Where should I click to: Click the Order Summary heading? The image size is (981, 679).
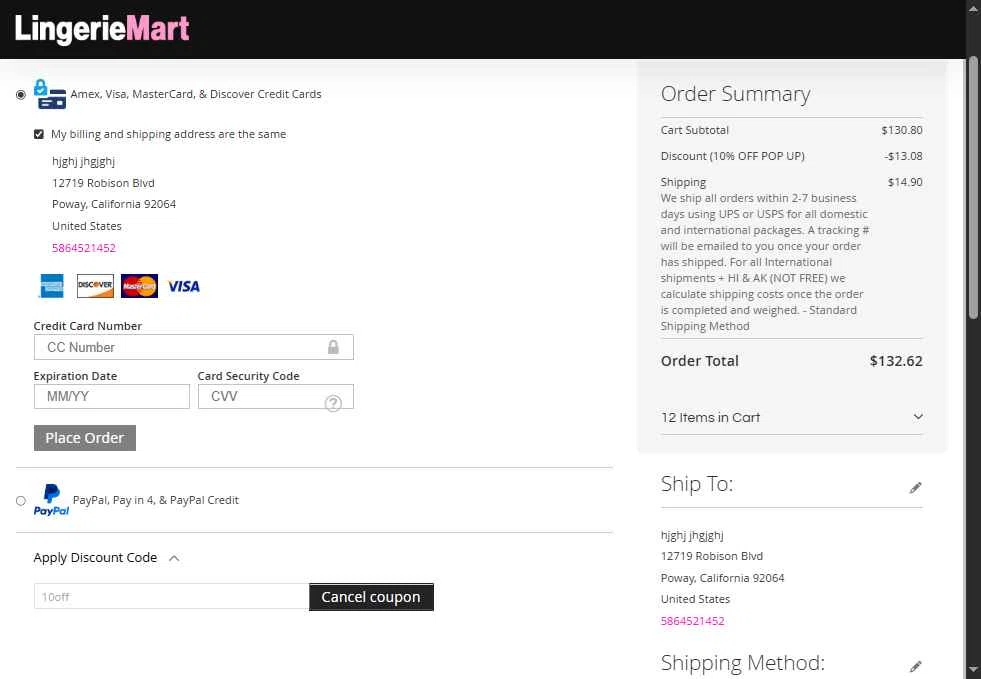(735, 94)
